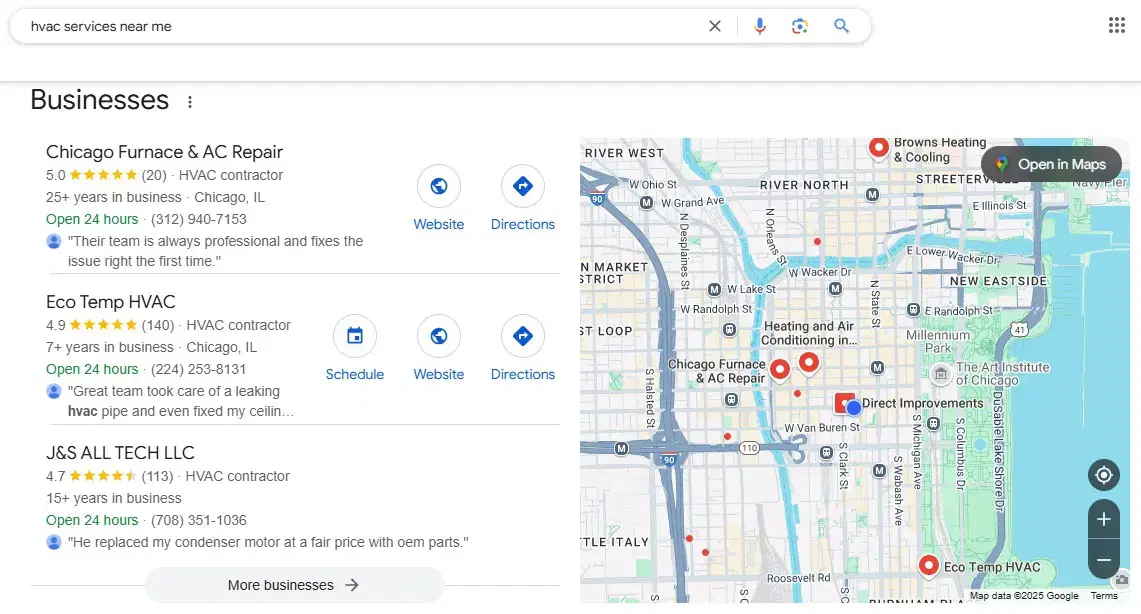1141x614 pixels.
Task: Click phone number (224) 253-8131
Action: point(199,369)
